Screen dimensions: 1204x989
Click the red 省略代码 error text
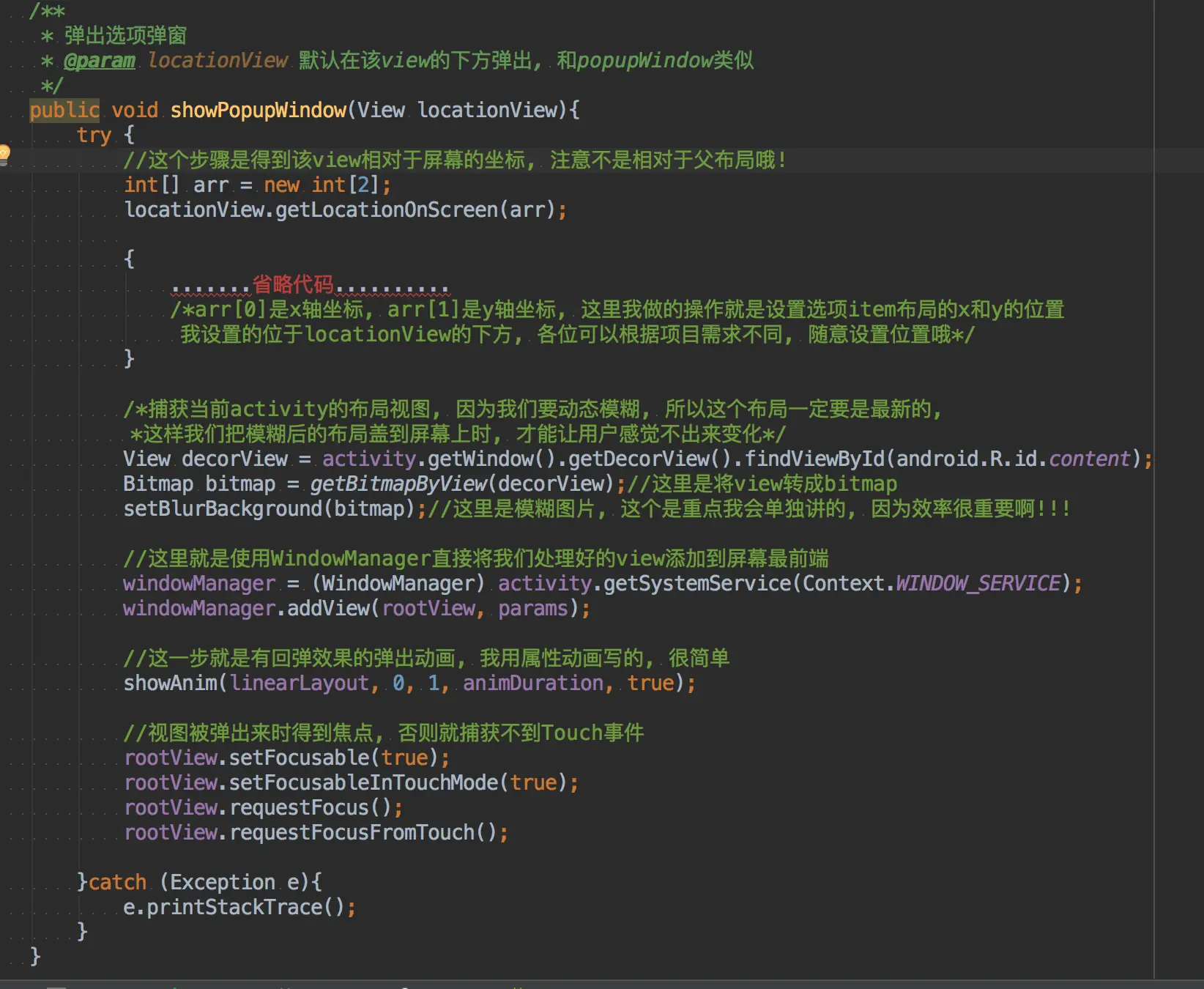293,284
